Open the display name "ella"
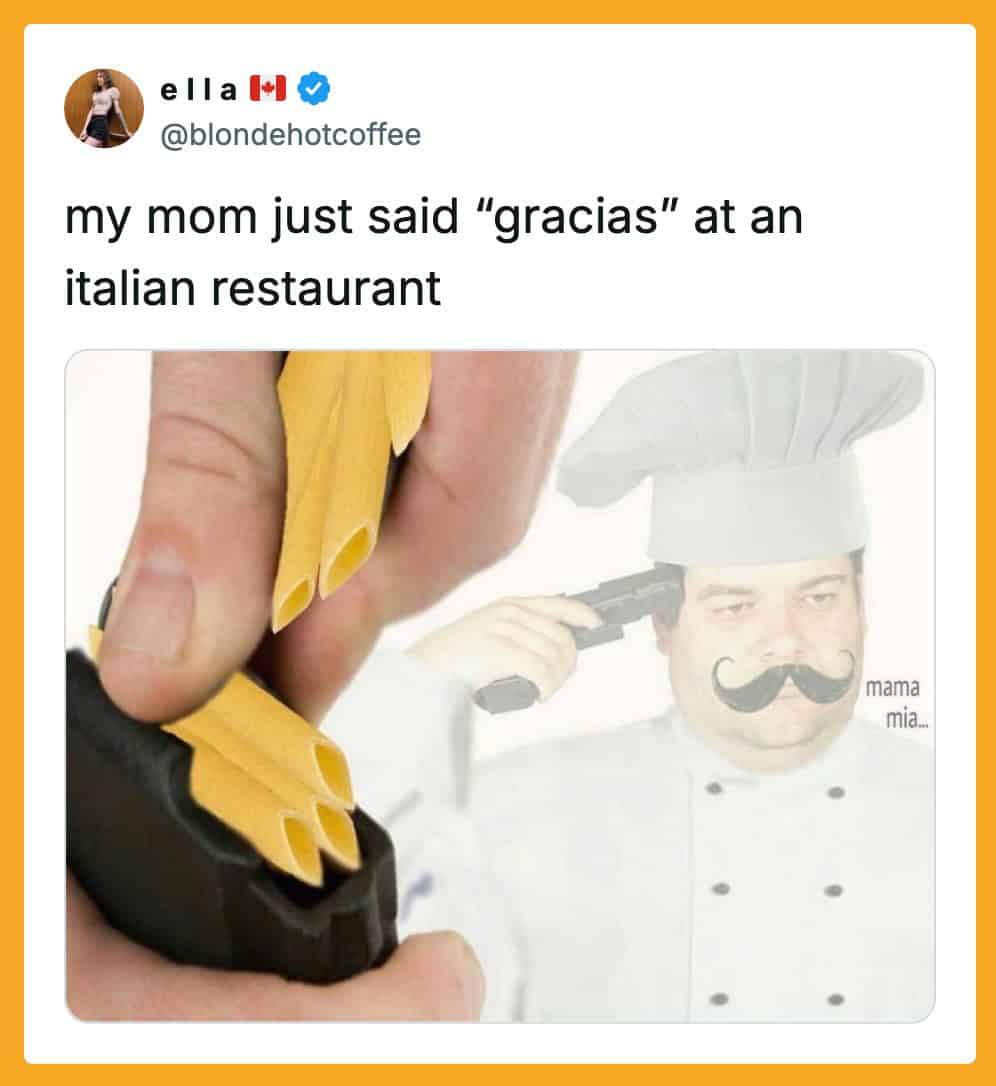The height and width of the screenshot is (1086, 996). pyautogui.click(x=199, y=90)
